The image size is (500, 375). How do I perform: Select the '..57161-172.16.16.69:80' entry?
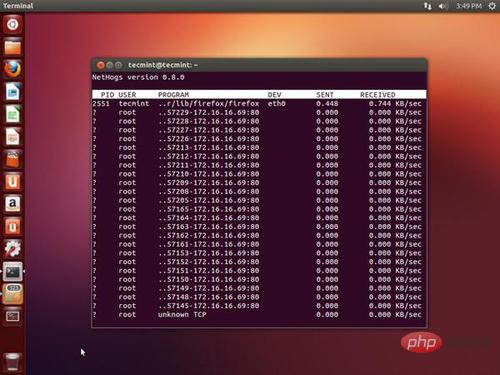click(209, 244)
